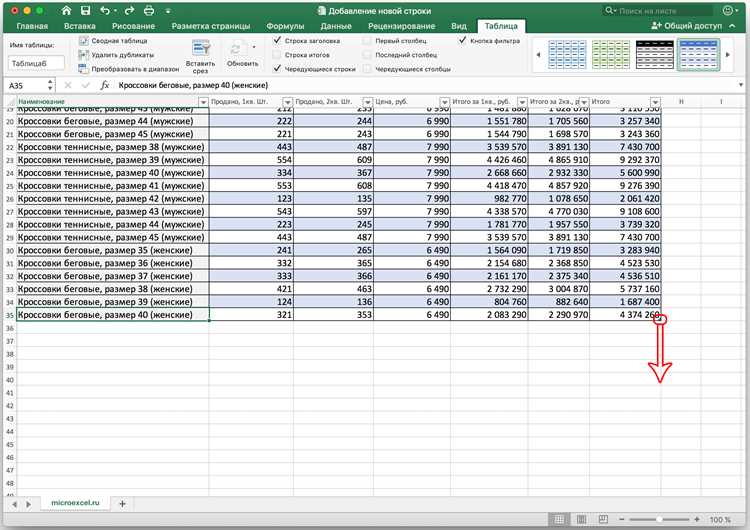Image resolution: width=750 pixels, height=530 pixels.
Task: Zoom in with the plus button
Action: (696, 519)
